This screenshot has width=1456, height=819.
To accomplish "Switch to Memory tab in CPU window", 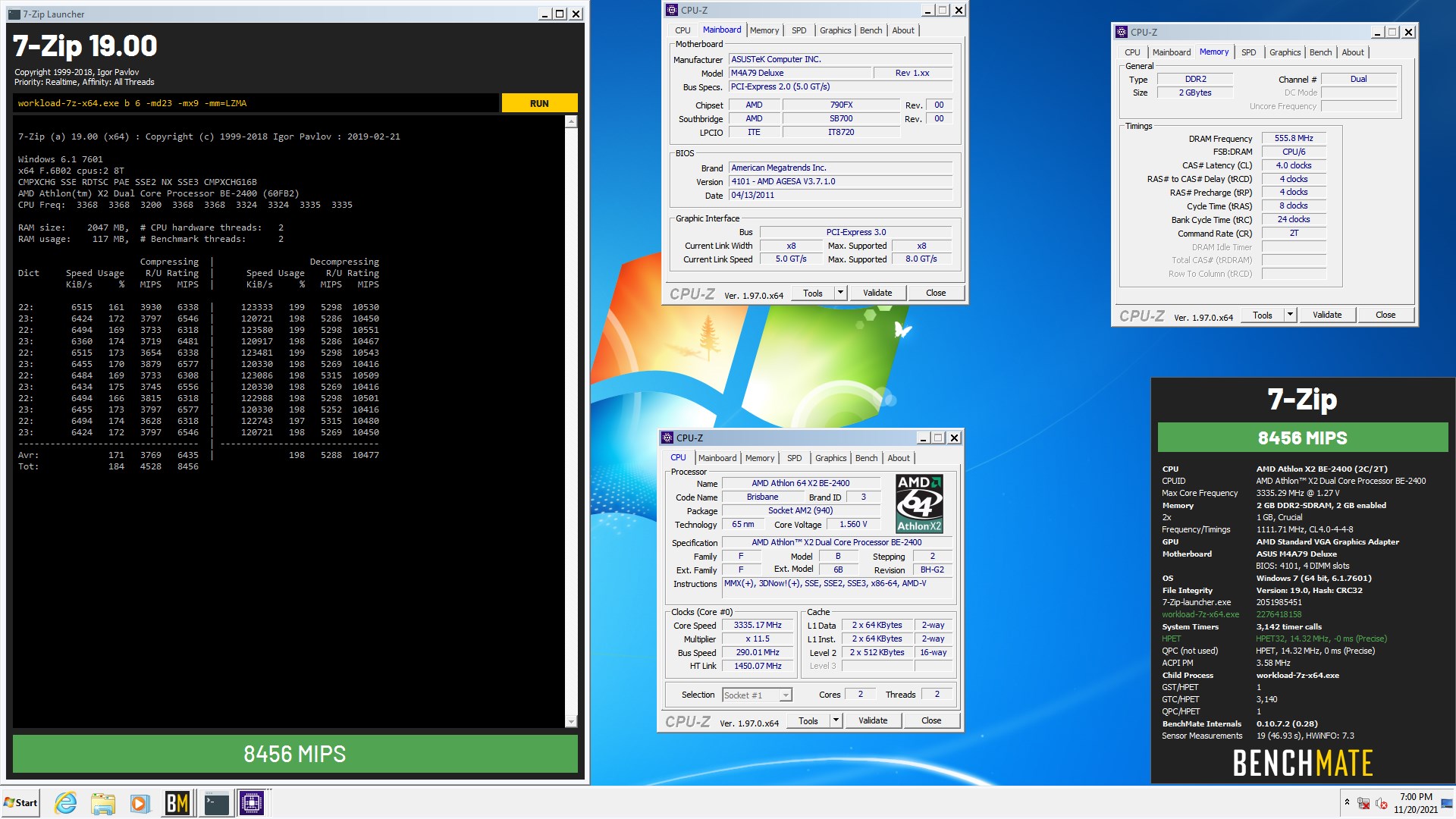I will pos(760,458).
